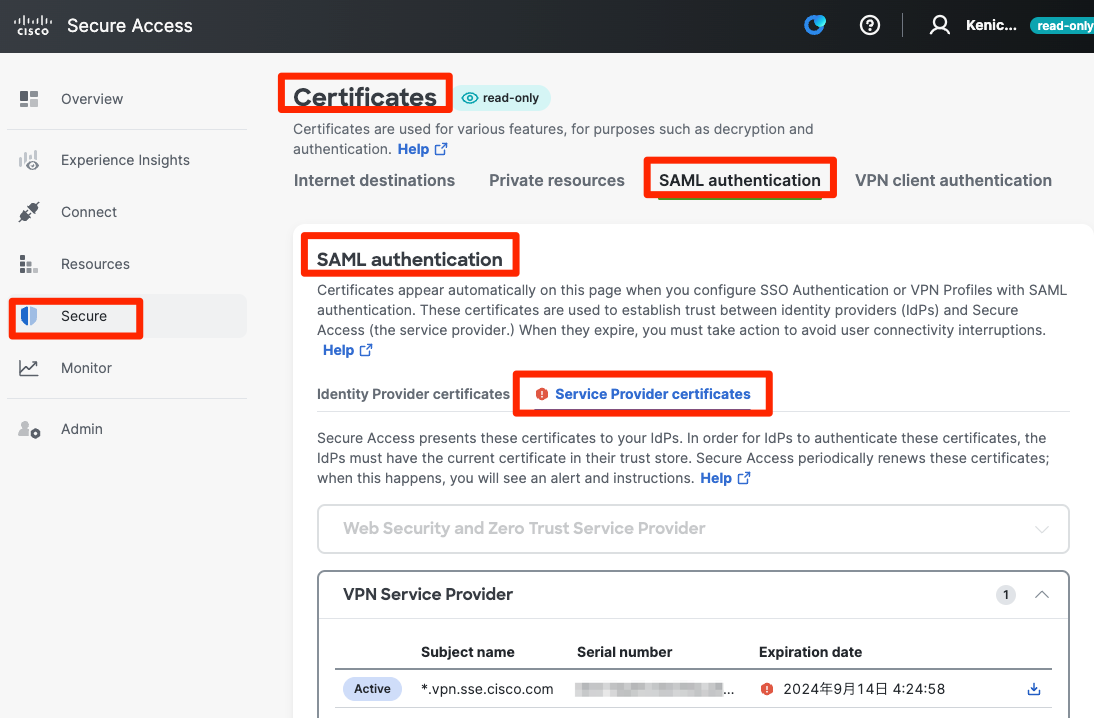1094x718 pixels.
Task: Open Experience Insights in sidebar
Action: (124, 160)
